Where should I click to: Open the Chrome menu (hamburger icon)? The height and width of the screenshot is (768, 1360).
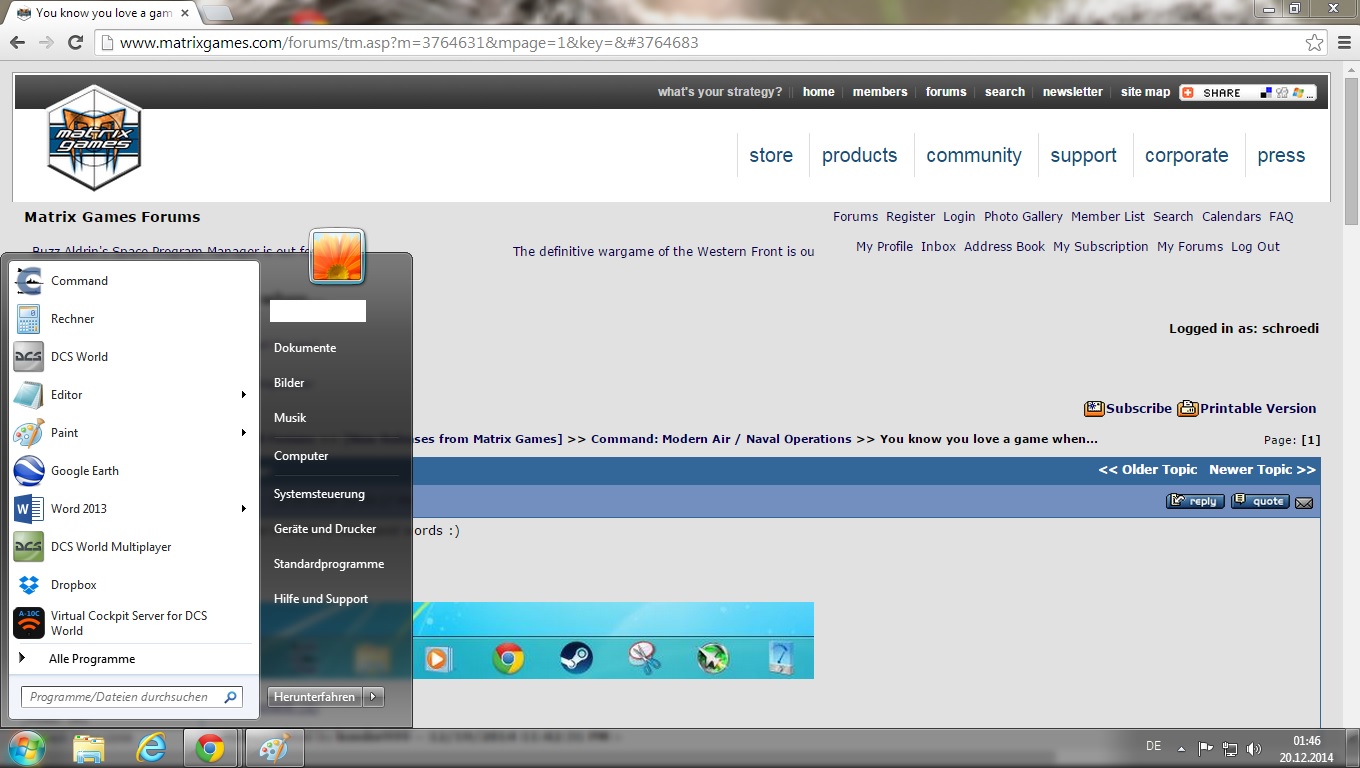(1343, 43)
